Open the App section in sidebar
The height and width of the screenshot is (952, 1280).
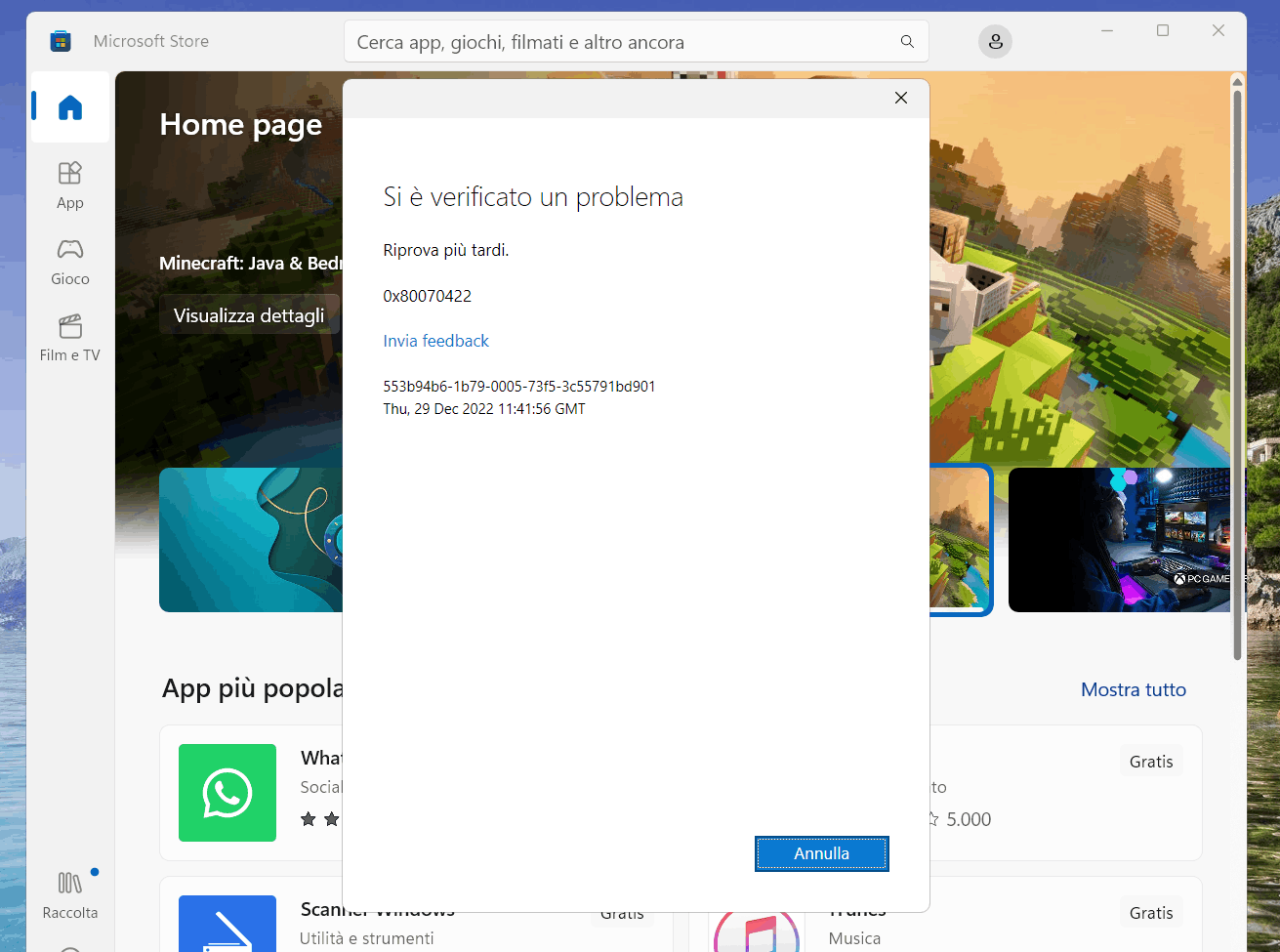70,186
